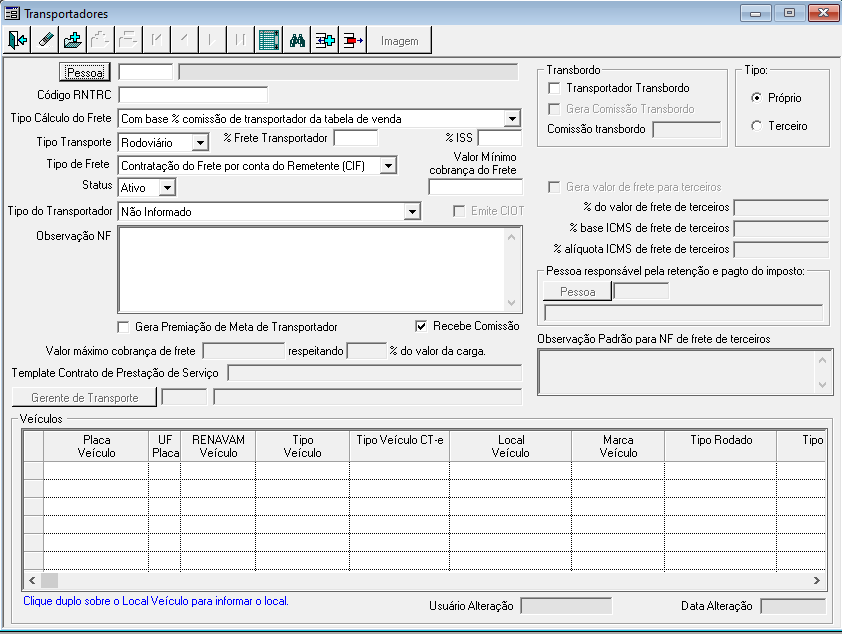Click the eraser clear-fields icon
The width and height of the screenshot is (842, 634).
point(45,40)
